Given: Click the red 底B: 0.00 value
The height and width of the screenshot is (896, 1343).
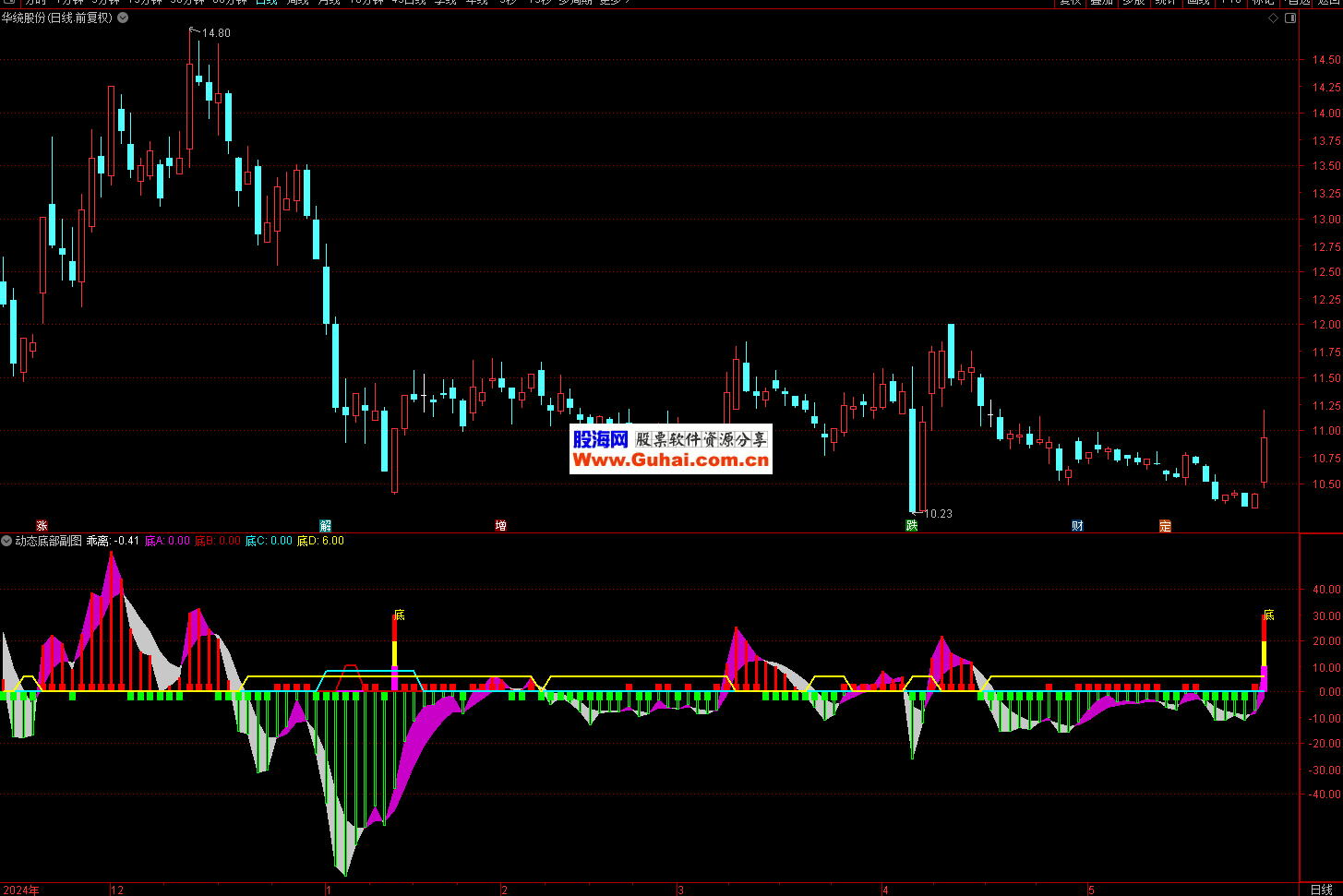Looking at the screenshot, I should point(217,541).
